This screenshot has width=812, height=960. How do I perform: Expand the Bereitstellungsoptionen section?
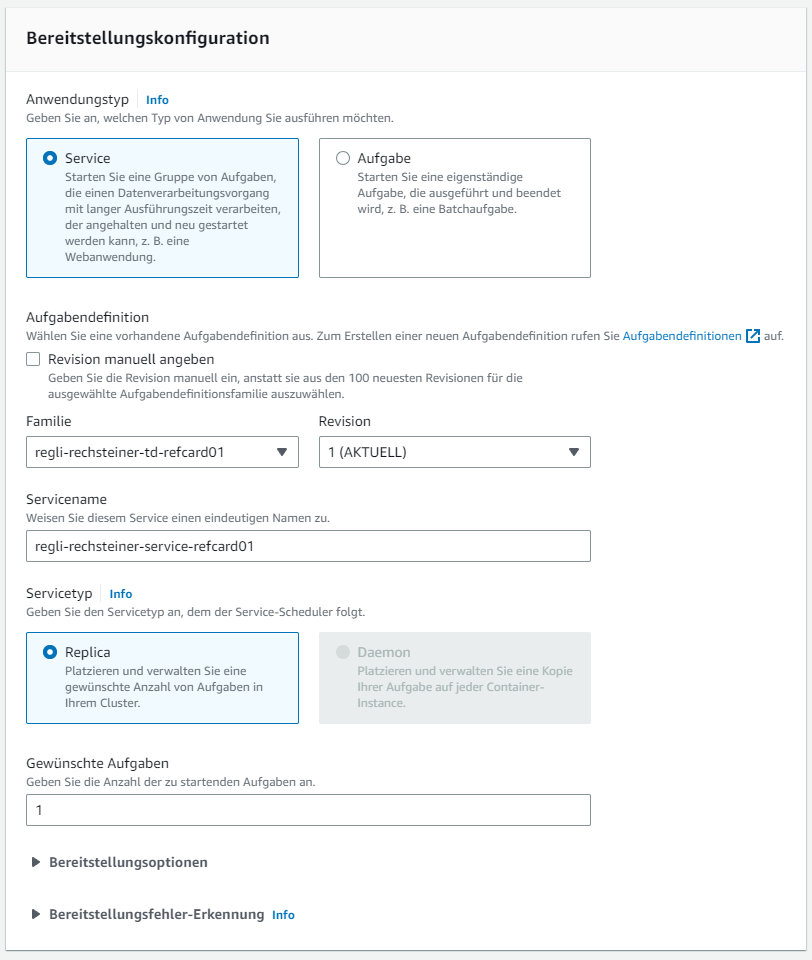[x=128, y=862]
